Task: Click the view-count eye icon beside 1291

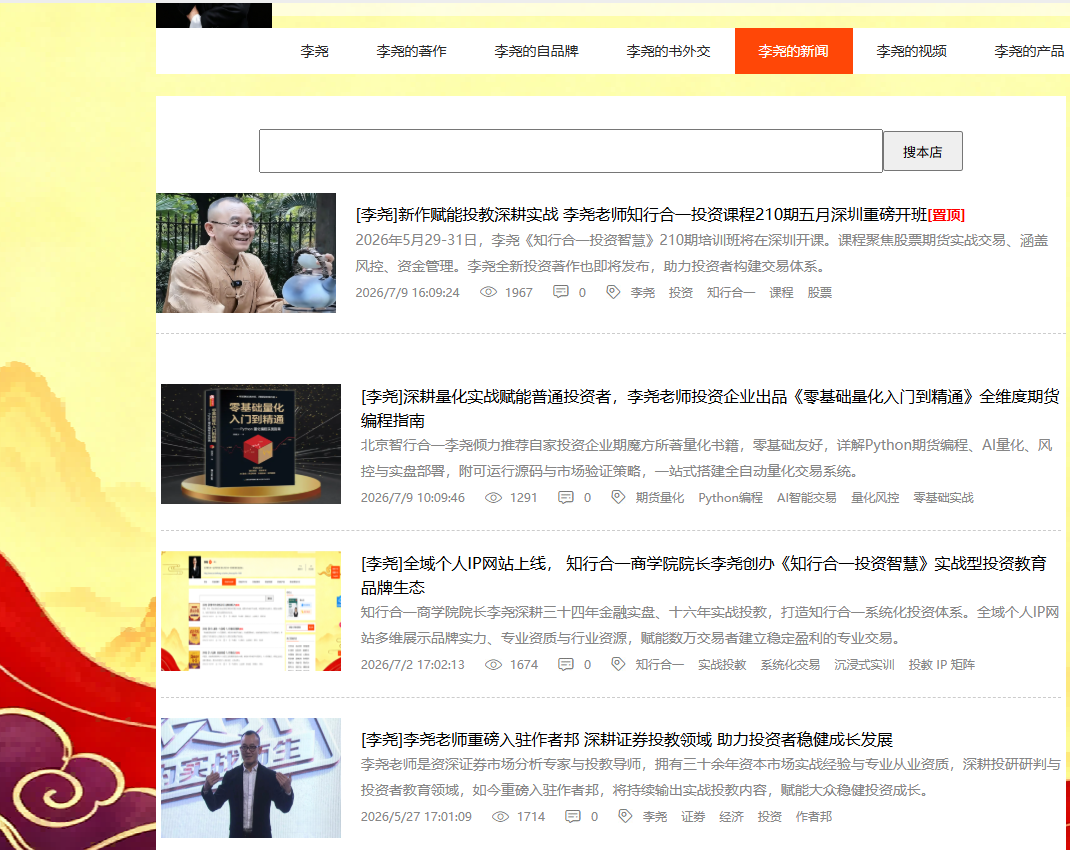Action: (493, 498)
